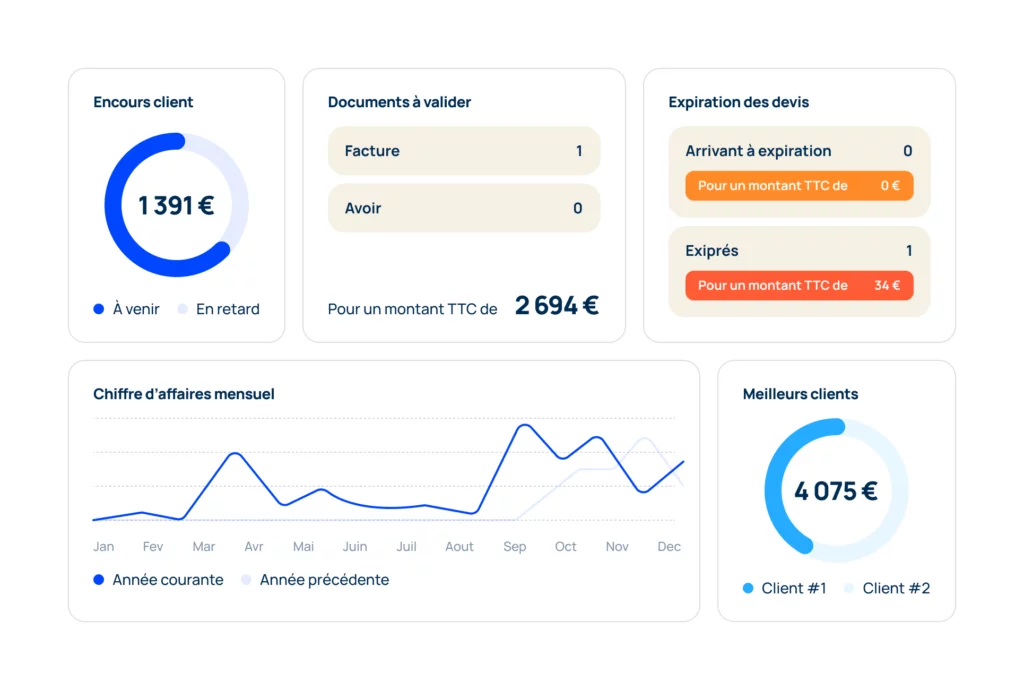Expand the 'Facture' document row
The image size is (1024, 690).
tap(463, 150)
